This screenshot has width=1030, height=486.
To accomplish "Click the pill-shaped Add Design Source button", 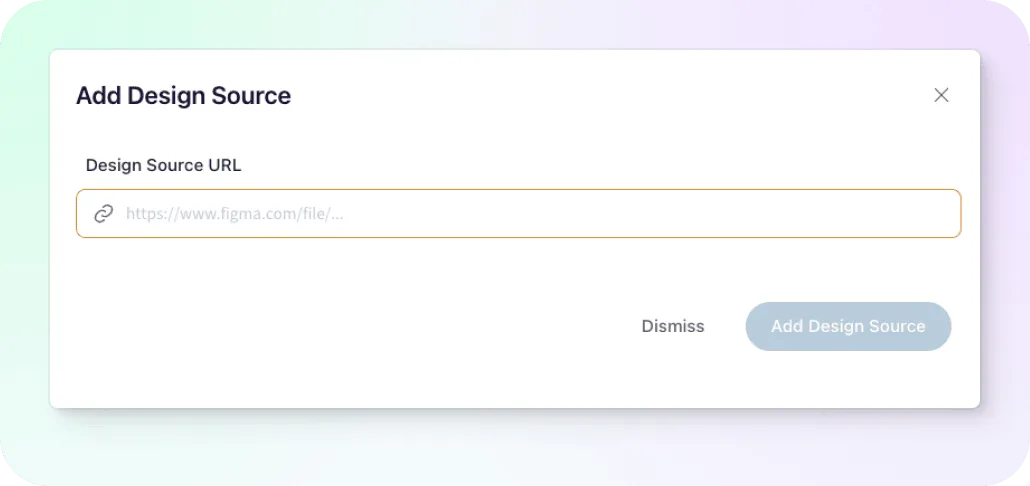I will pos(848,326).
